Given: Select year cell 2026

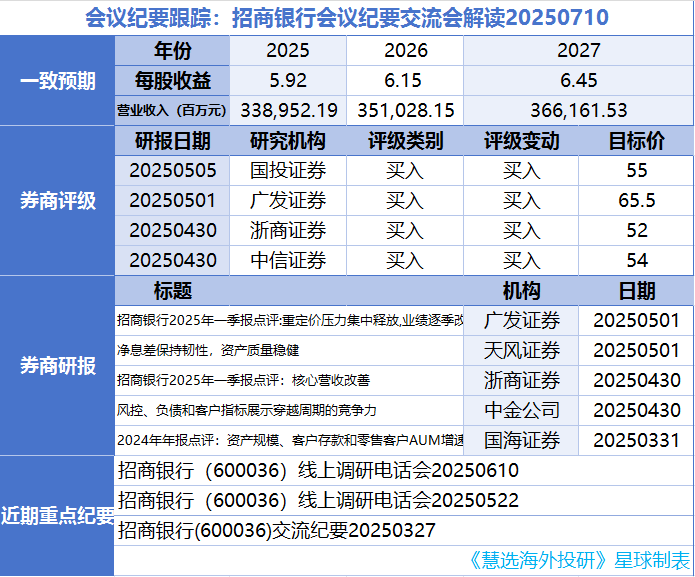Looking at the screenshot, I should click(405, 51).
